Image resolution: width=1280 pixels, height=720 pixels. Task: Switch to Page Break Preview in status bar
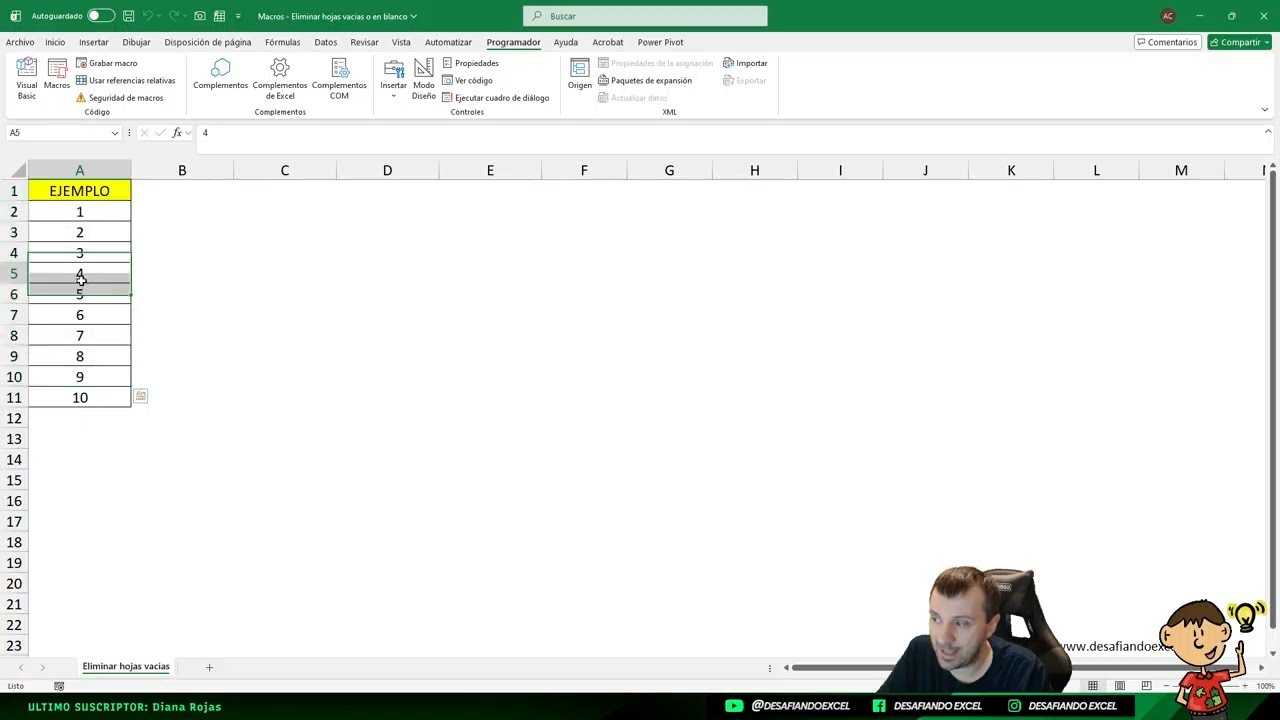1146,686
